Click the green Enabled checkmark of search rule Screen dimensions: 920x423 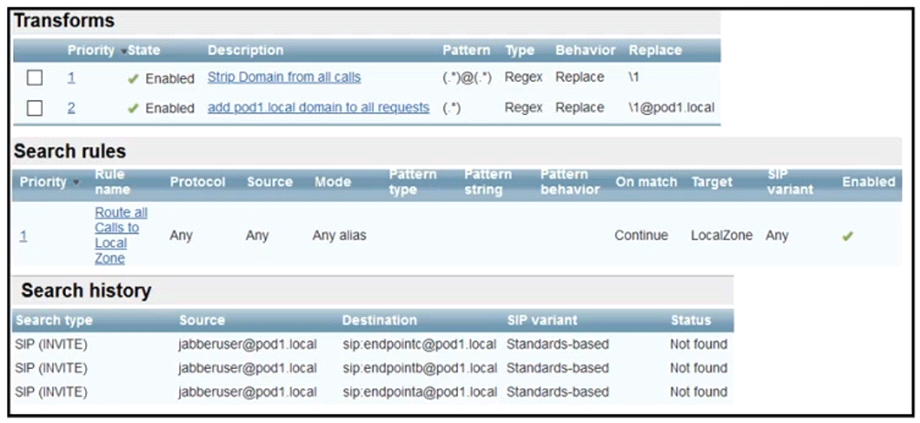click(847, 236)
